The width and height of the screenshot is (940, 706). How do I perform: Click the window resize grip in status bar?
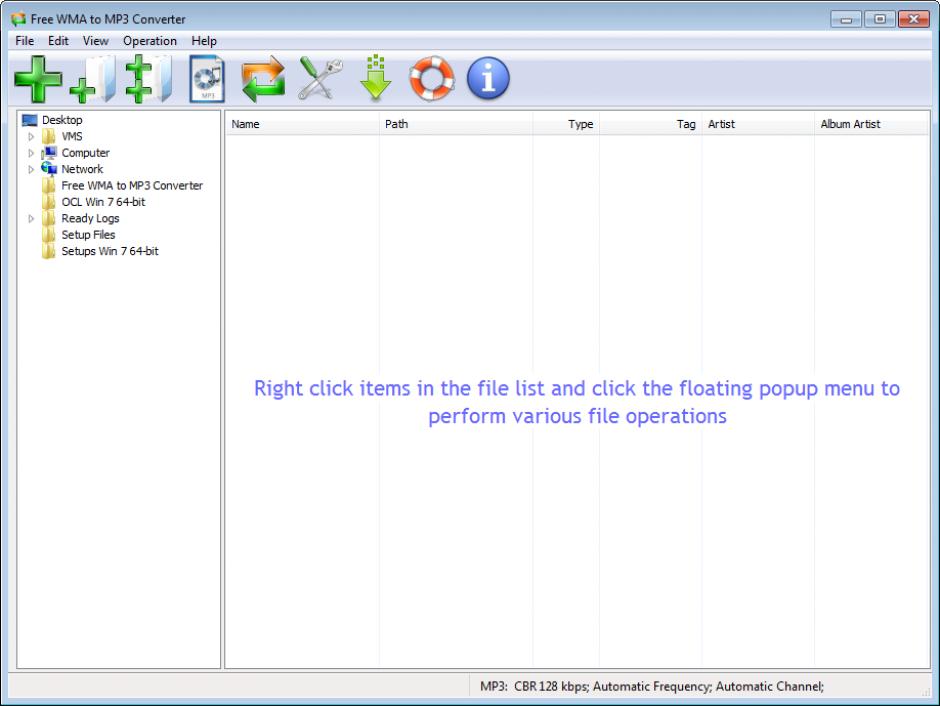(926, 692)
